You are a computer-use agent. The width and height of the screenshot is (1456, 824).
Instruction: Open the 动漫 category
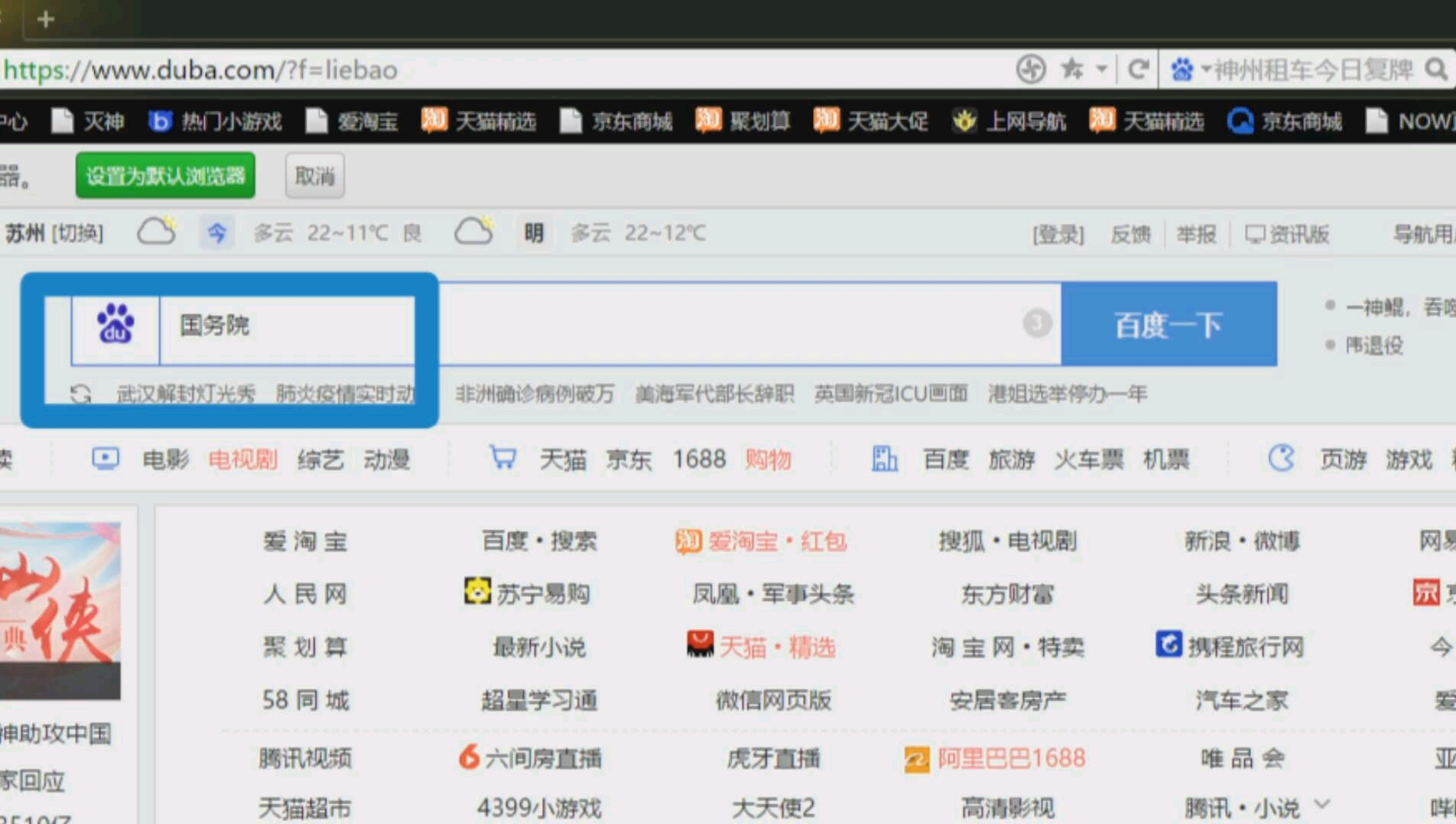point(386,459)
